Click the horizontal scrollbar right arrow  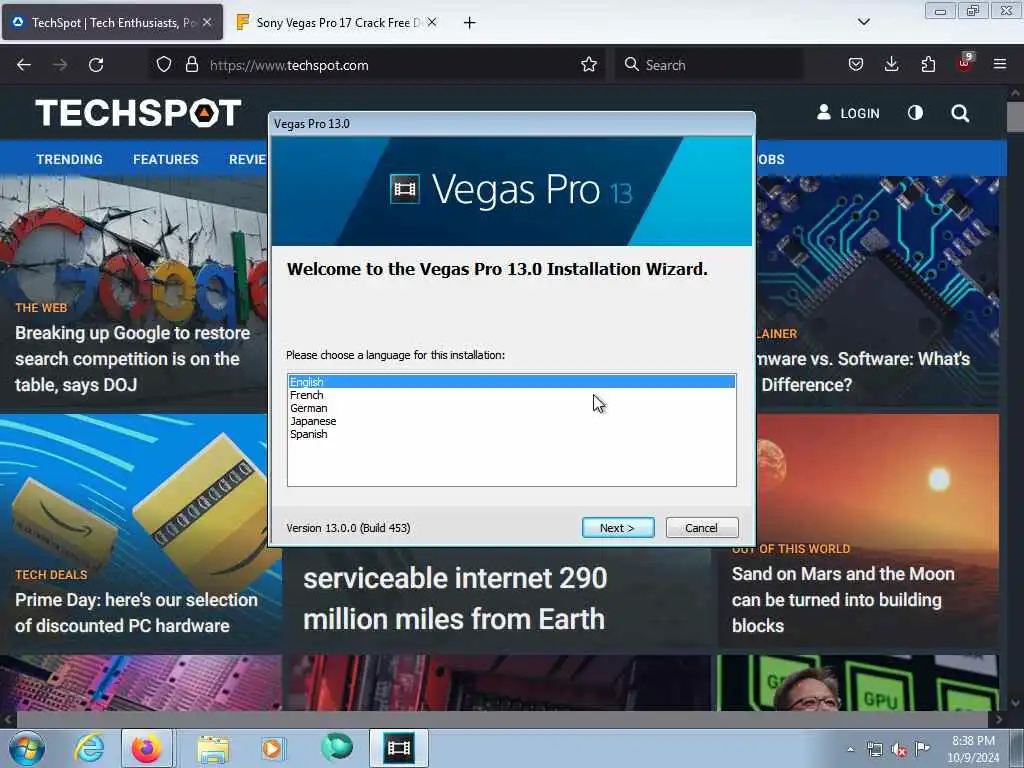coord(999,720)
